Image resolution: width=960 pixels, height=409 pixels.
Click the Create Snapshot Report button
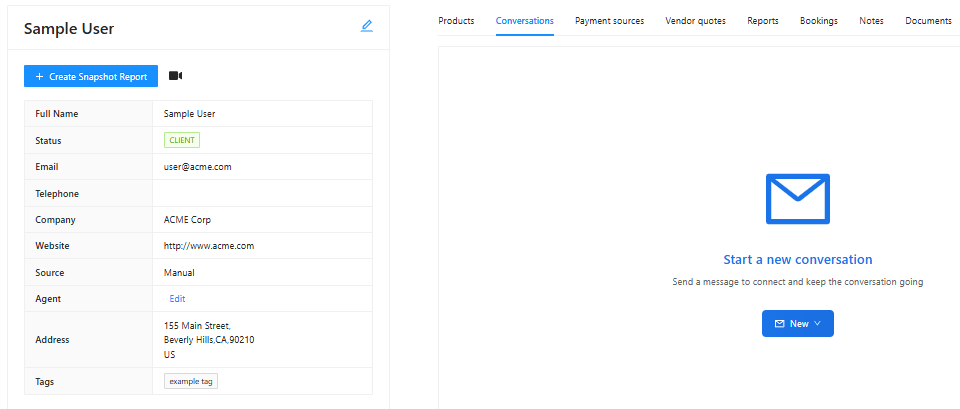coord(91,77)
